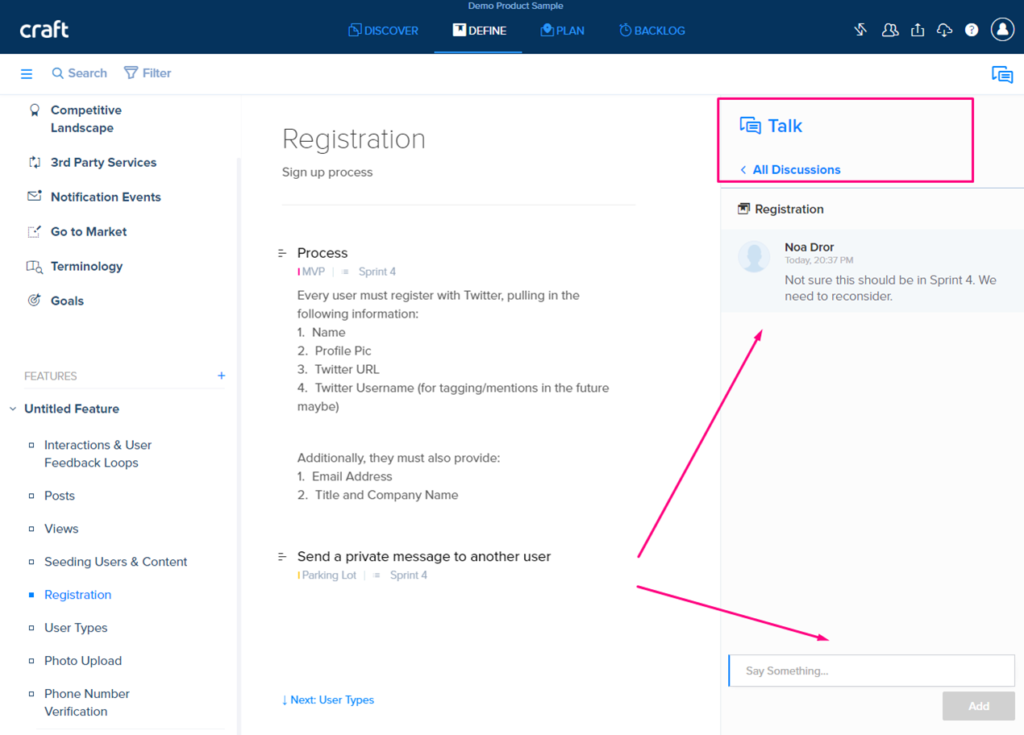Click the Search magnifier icon
The image size is (1024, 735).
coord(57,73)
